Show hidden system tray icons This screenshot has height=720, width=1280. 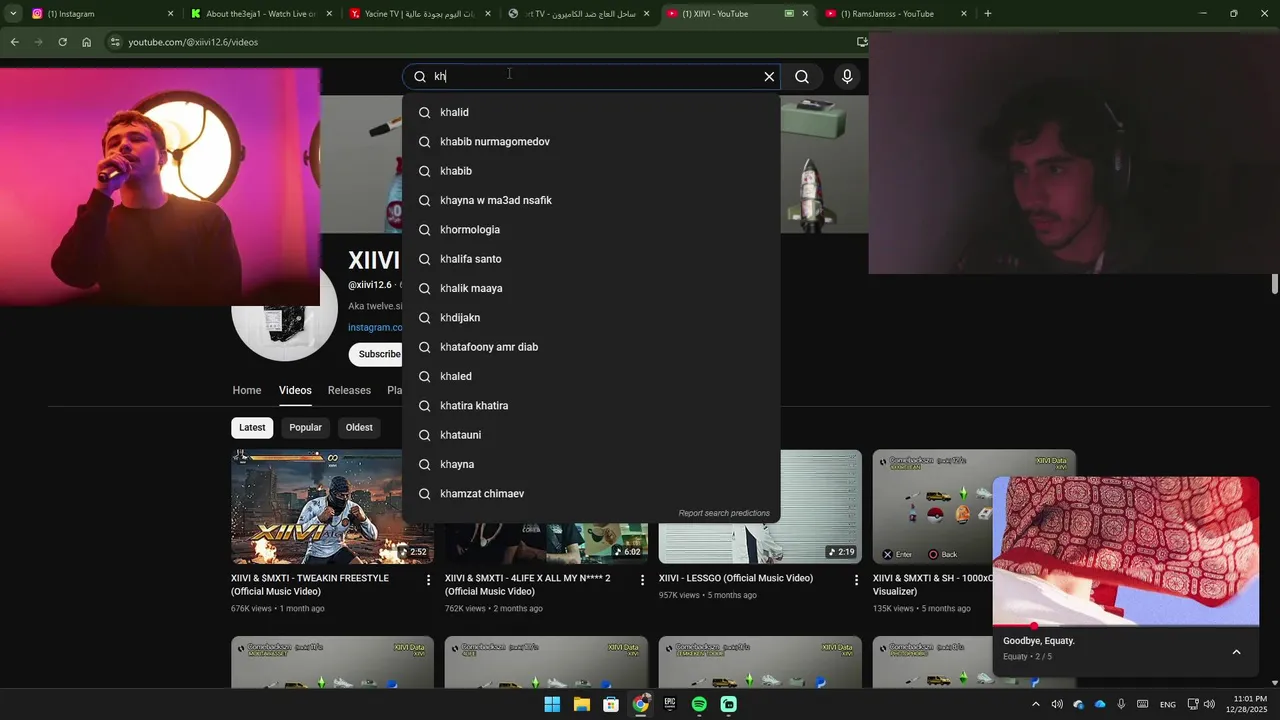(x=1035, y=705)
